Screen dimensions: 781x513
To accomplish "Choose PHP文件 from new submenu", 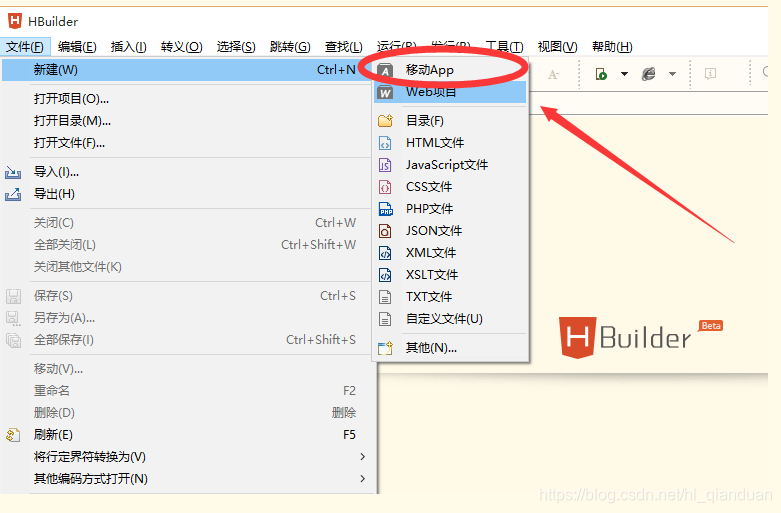I will 450,209.
